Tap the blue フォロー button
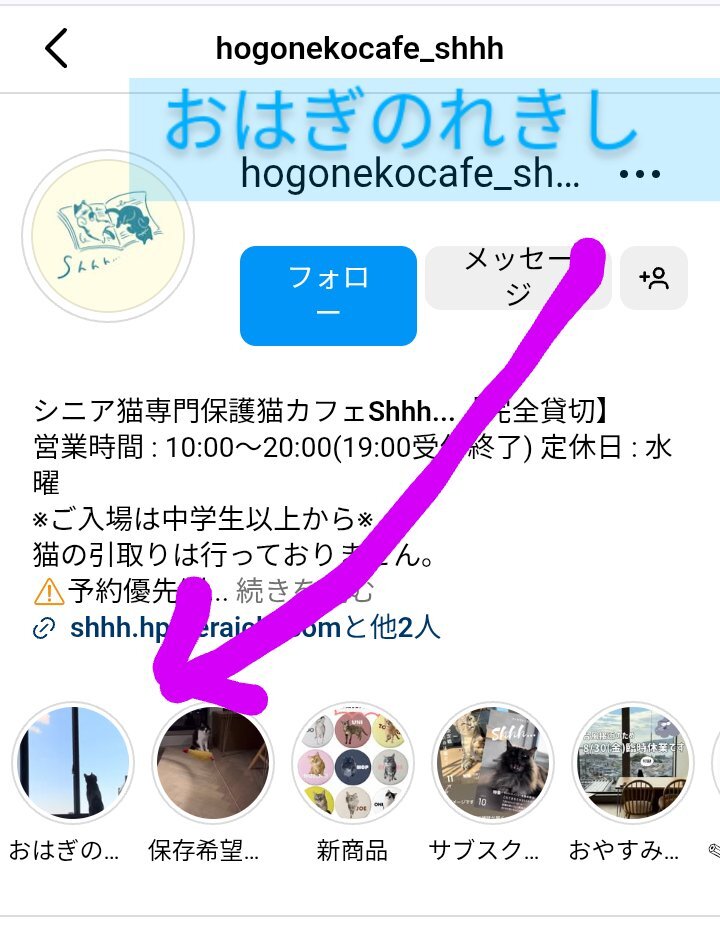Screen dimensions: 720x925 pos(328,296)
